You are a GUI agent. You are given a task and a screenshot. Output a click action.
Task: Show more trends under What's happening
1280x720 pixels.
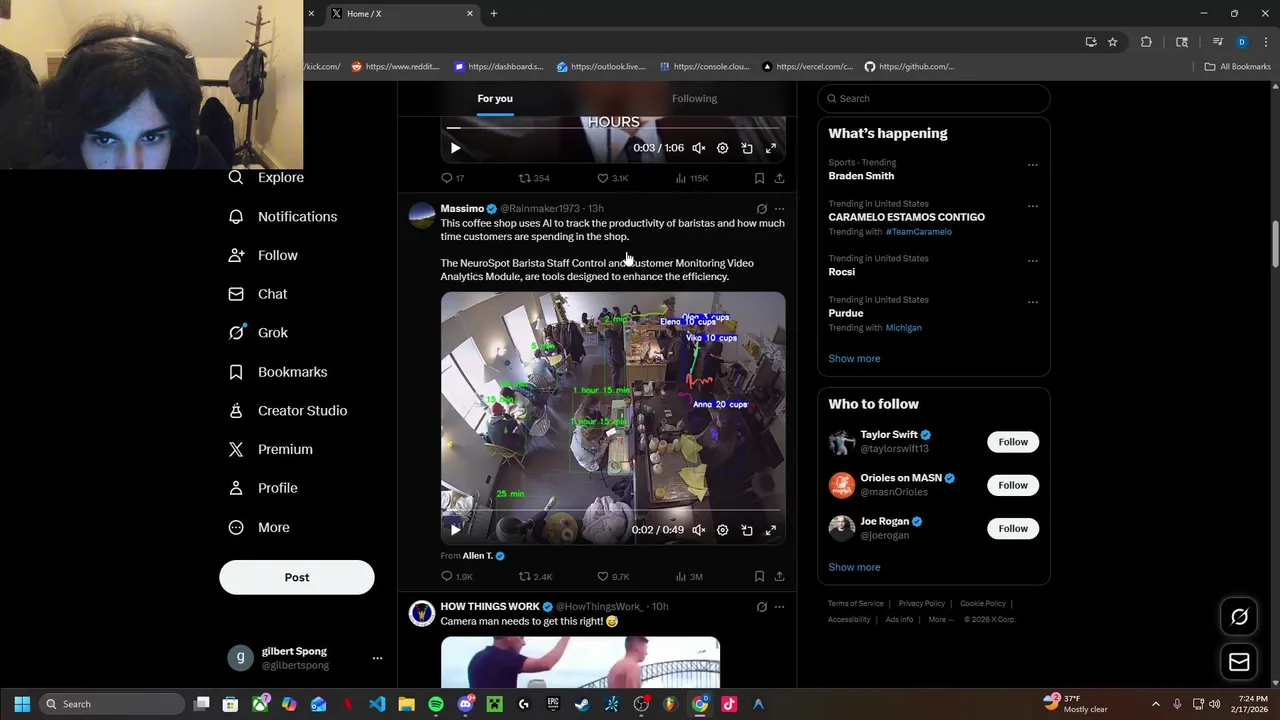(854, 358)
